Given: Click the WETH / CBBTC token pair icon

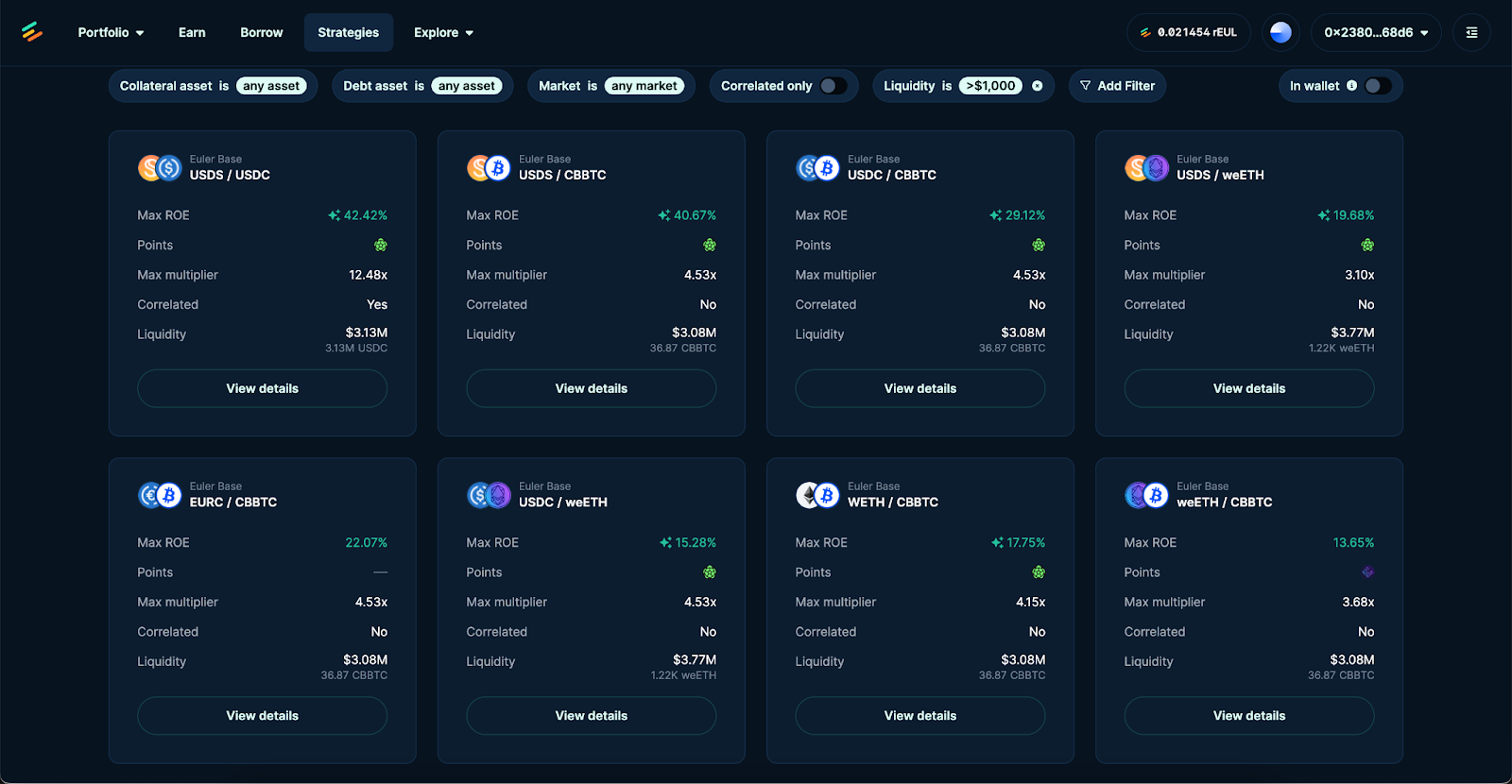Looking at the screenshot, I should (x=817, y=495).
